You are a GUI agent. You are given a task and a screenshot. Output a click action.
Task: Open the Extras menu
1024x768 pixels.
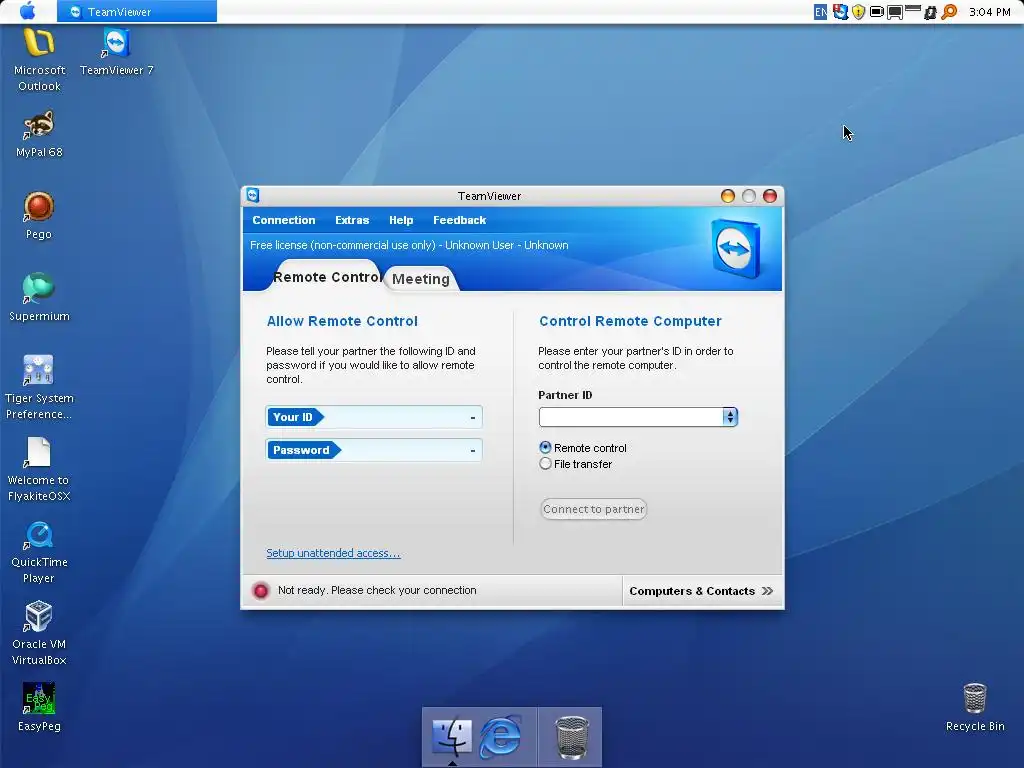[x=352, y=220]
